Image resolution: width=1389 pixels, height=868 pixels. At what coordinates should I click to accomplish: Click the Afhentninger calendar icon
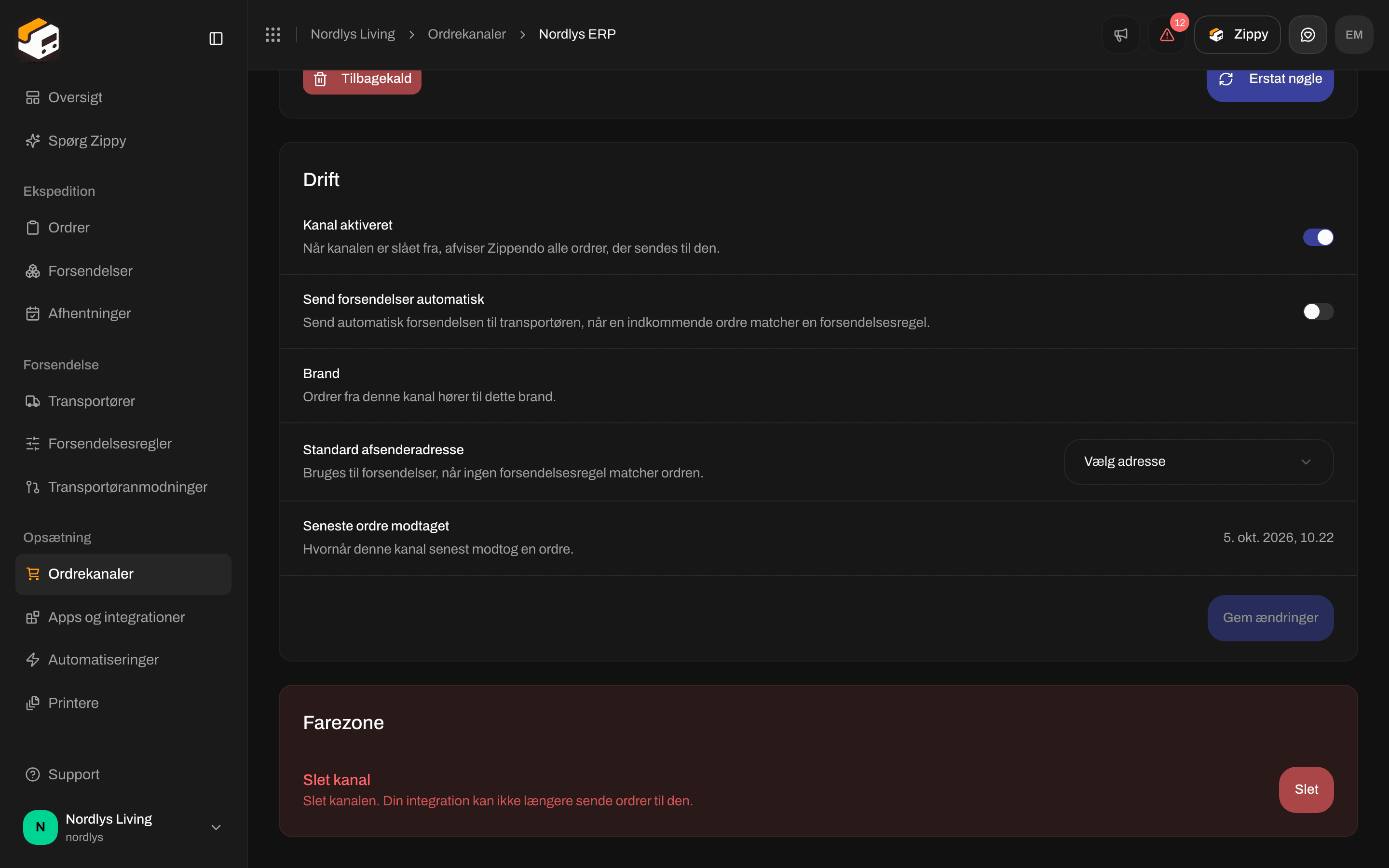33,313
